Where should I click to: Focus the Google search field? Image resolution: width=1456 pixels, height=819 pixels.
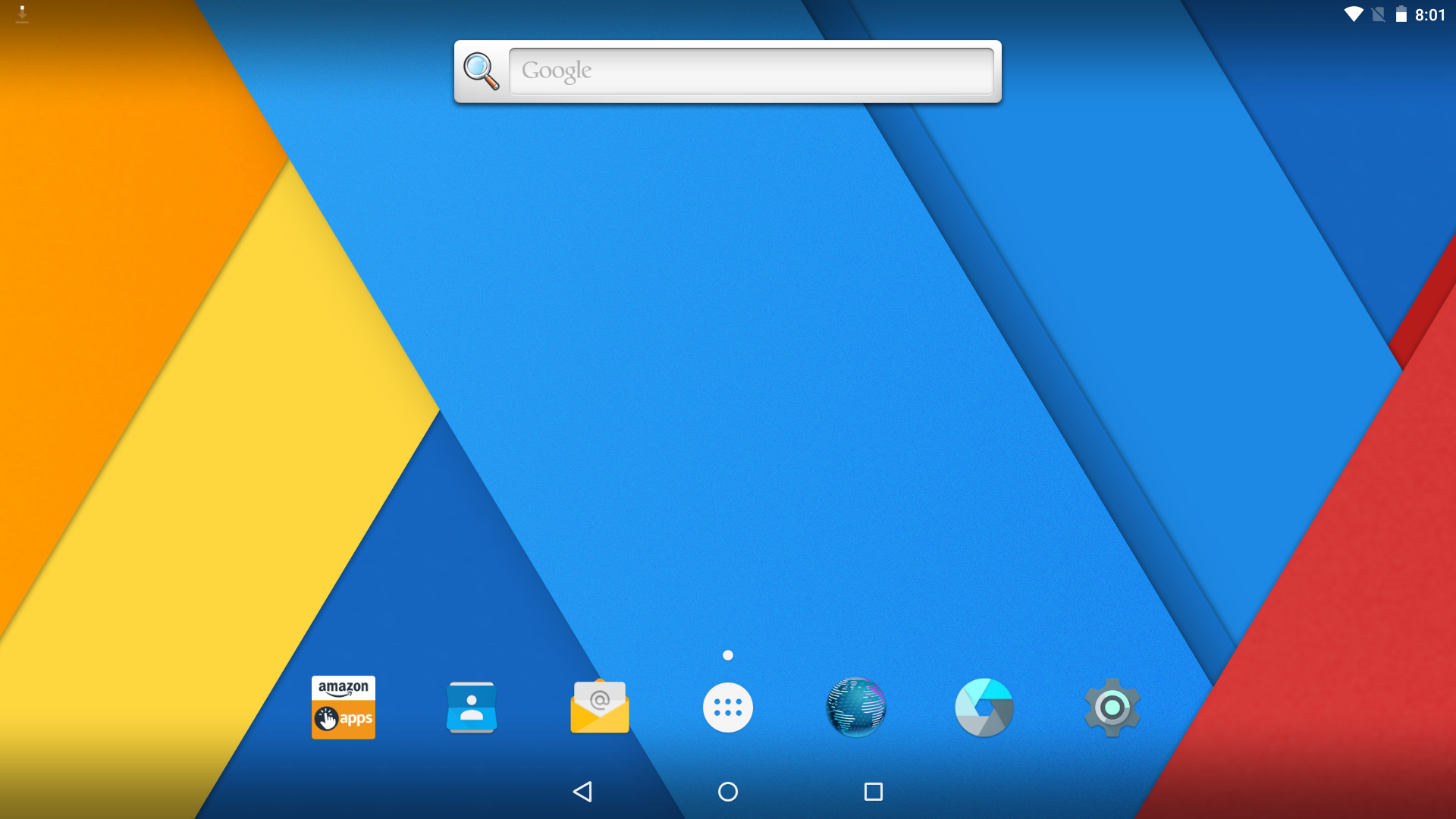tap(752, 71)
